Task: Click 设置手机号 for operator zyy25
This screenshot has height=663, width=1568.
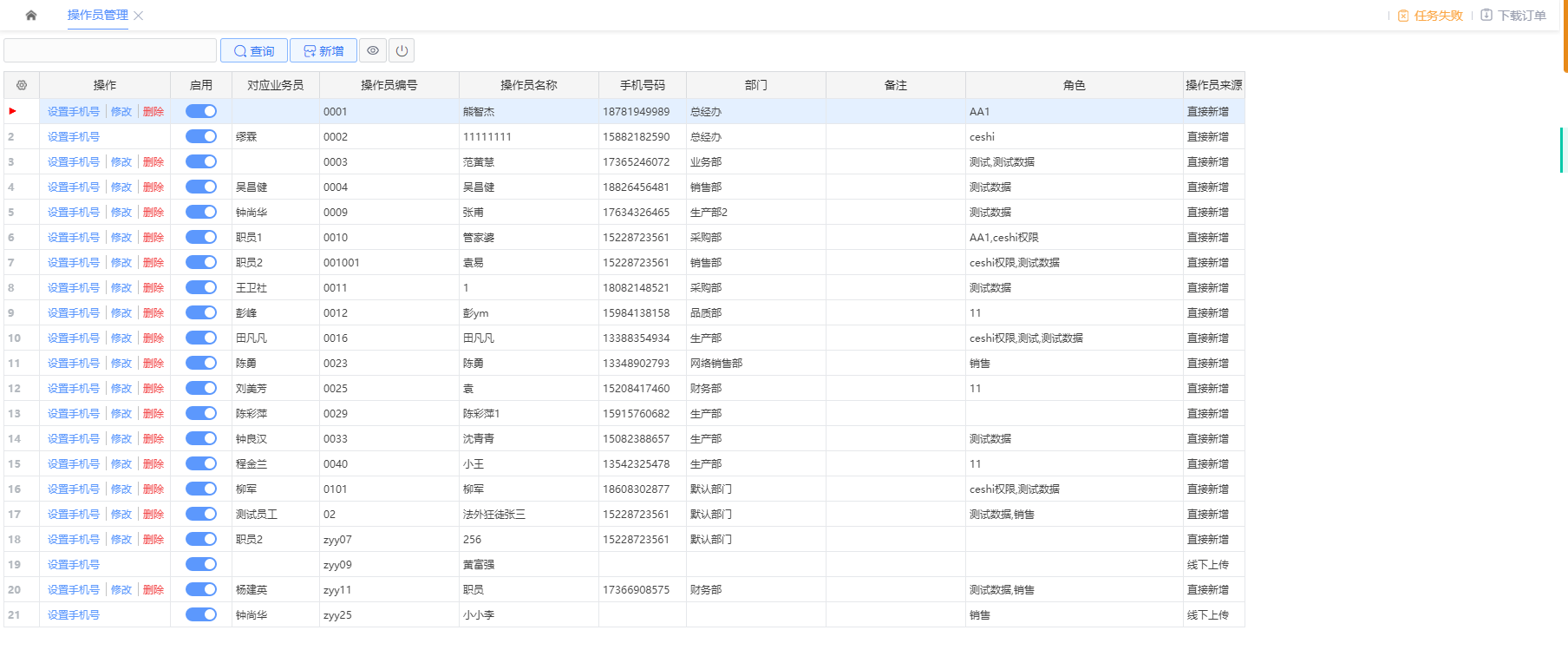Action: point(74,614)
